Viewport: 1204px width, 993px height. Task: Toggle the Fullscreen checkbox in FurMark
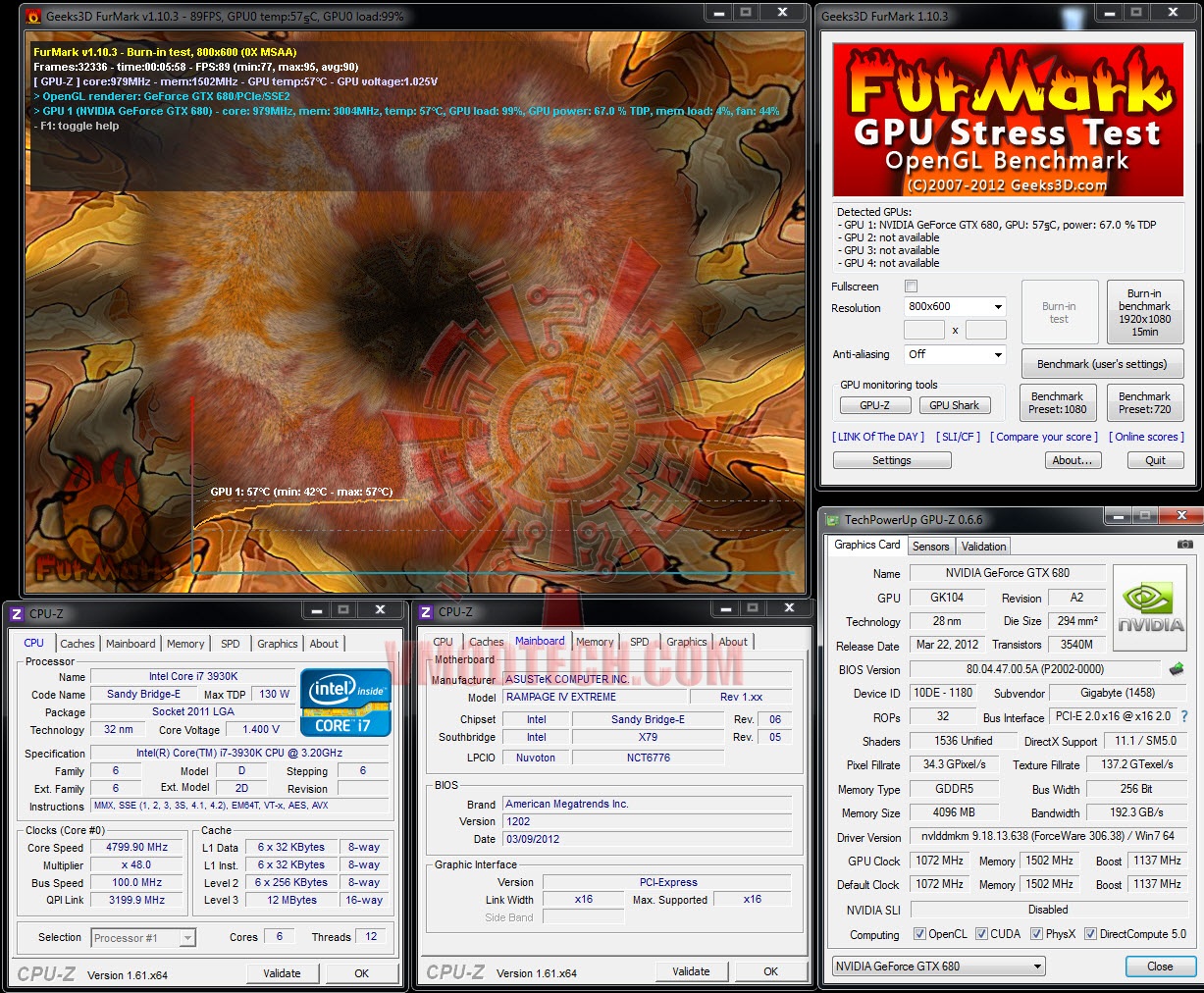[x=911, y=287]
